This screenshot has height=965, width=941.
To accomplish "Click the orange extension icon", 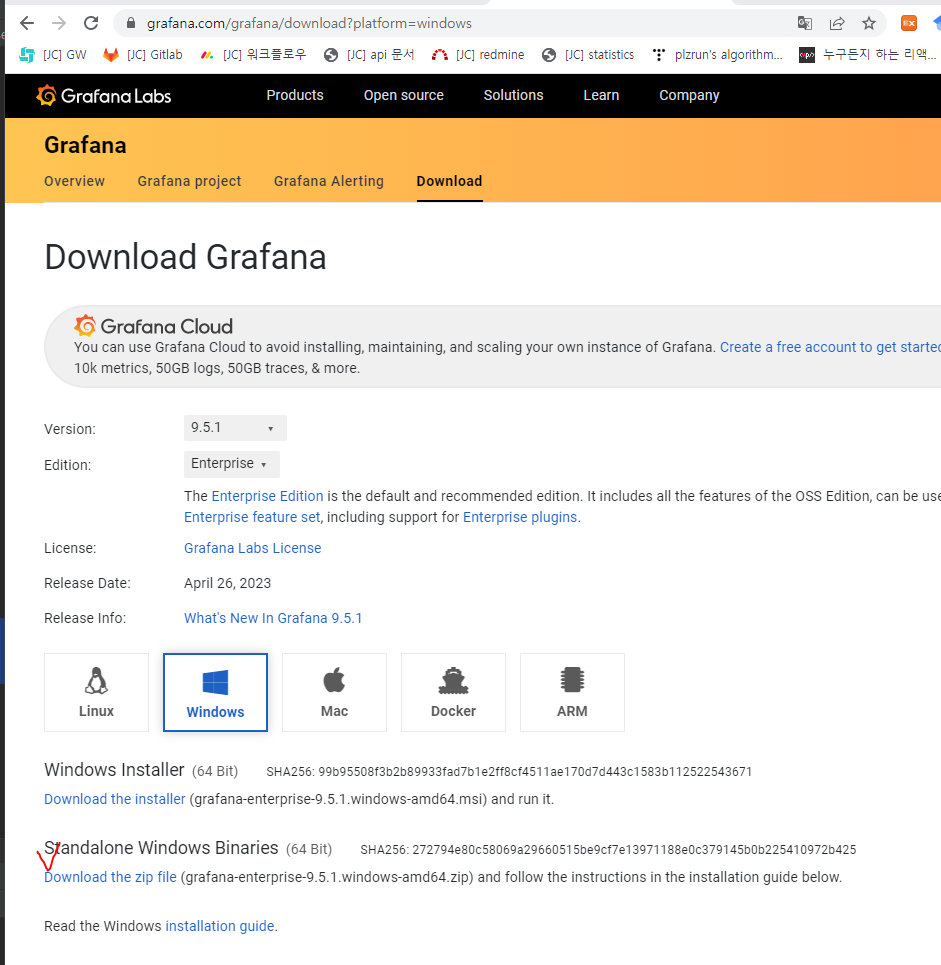I will click(x=909, y=23).
